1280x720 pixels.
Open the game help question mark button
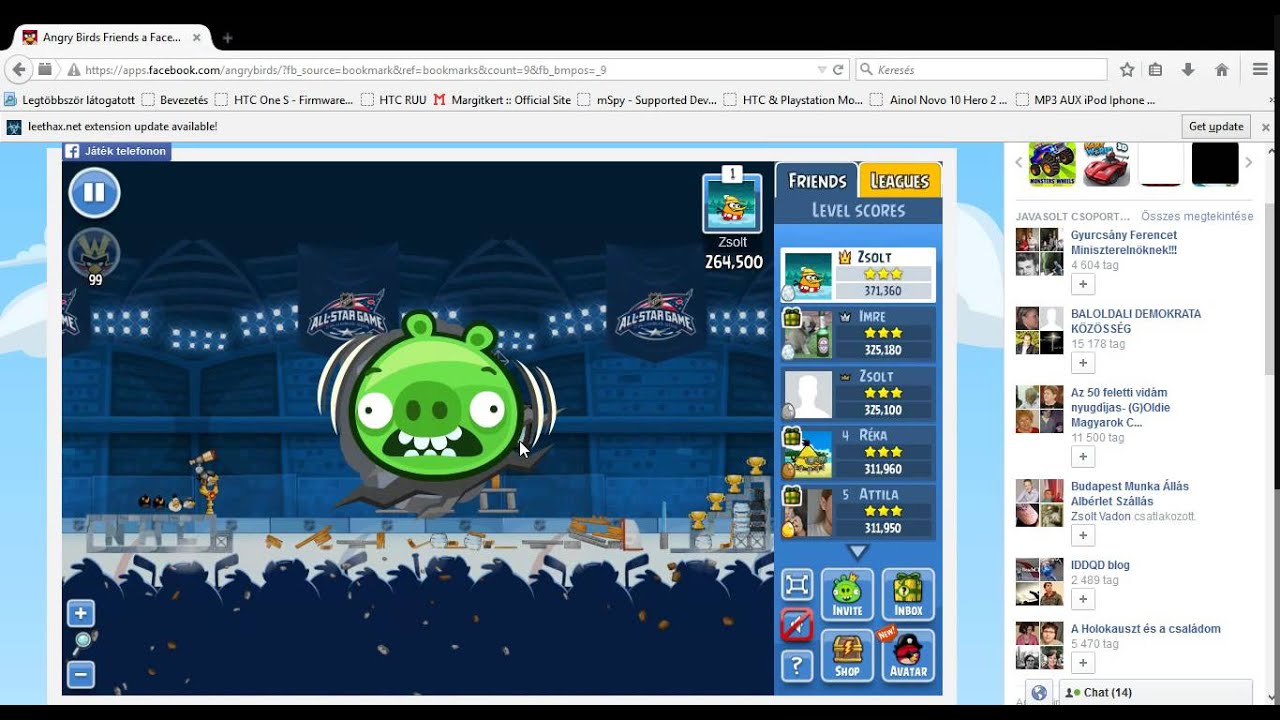796,665
